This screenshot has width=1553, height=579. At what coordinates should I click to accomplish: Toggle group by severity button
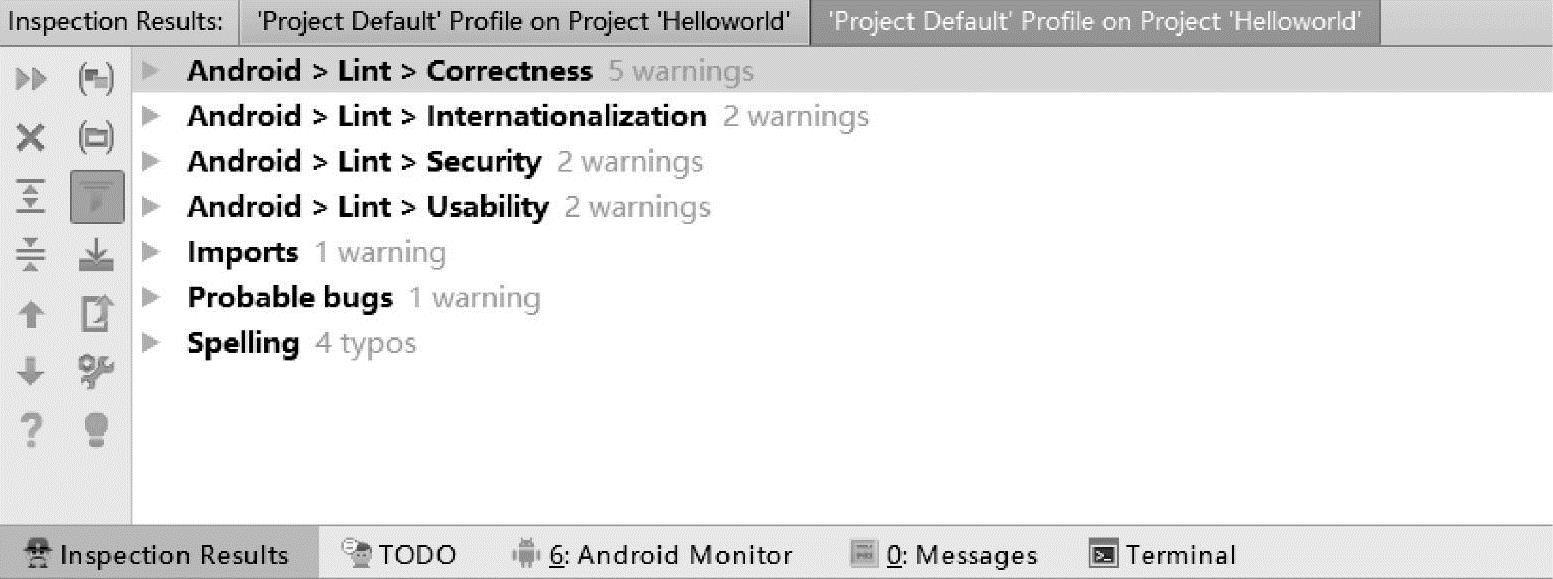[96, 79]
